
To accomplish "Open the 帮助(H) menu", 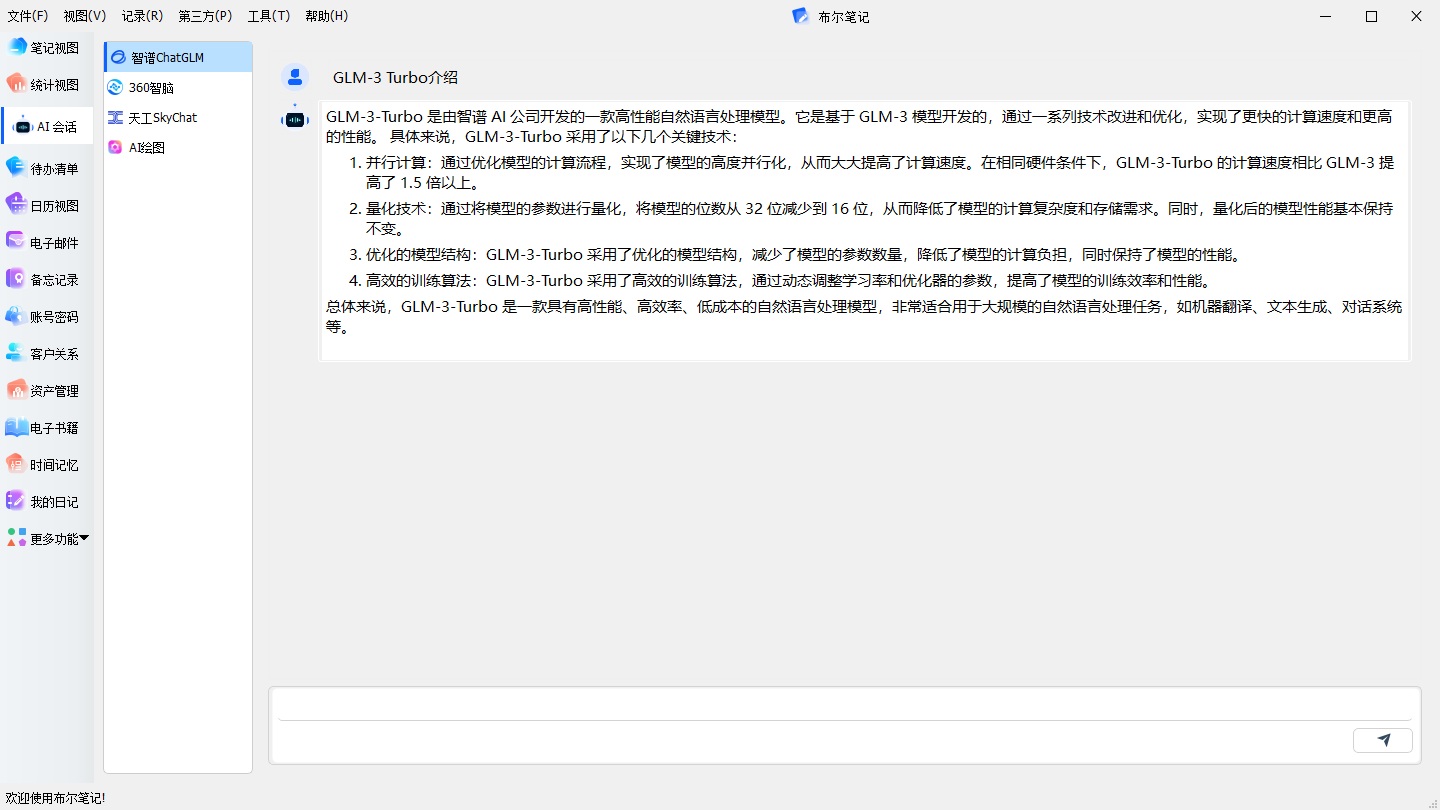I will 327,16.
